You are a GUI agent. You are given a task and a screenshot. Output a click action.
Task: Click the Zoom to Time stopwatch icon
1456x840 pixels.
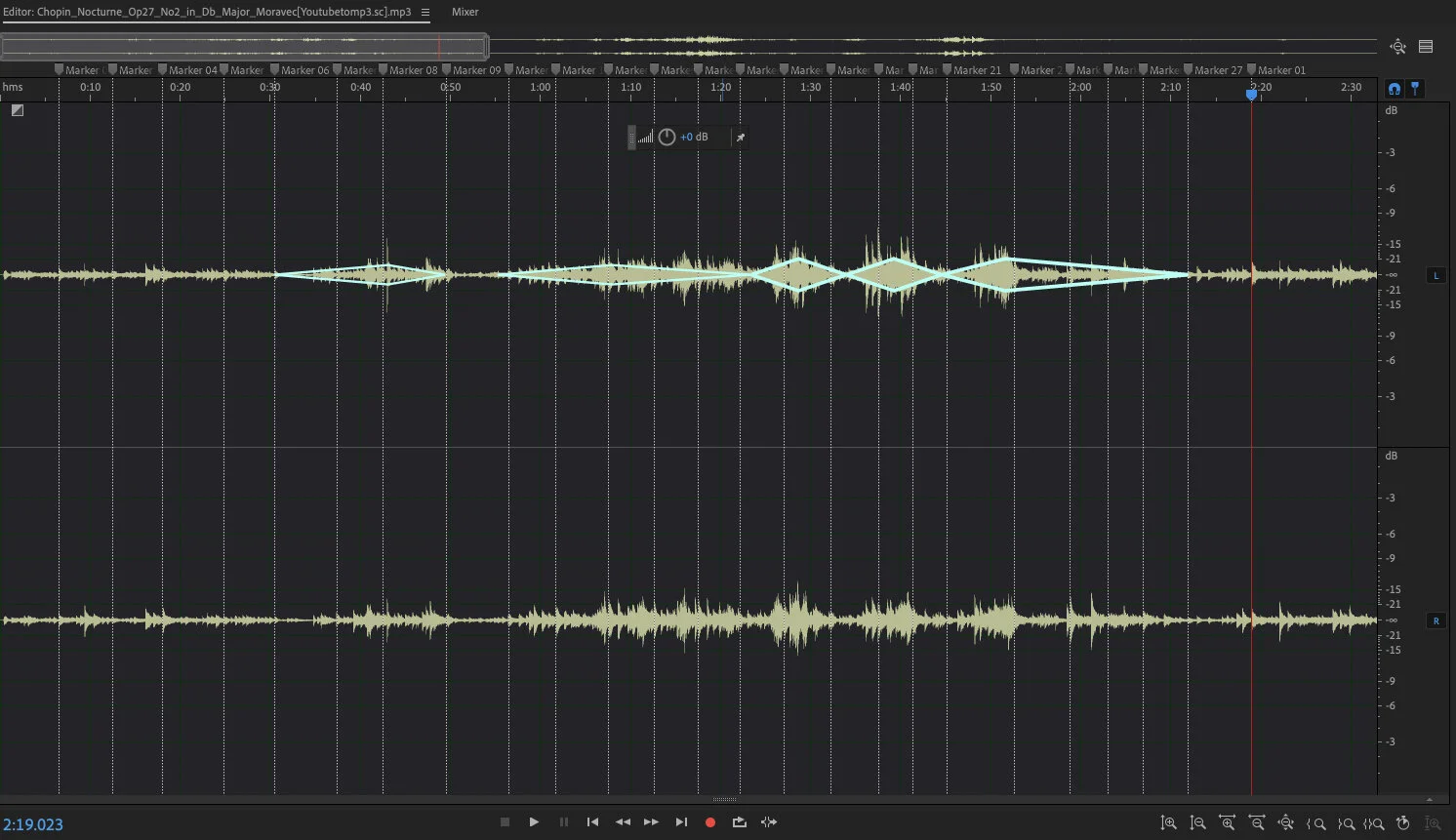pos(1403,823)
